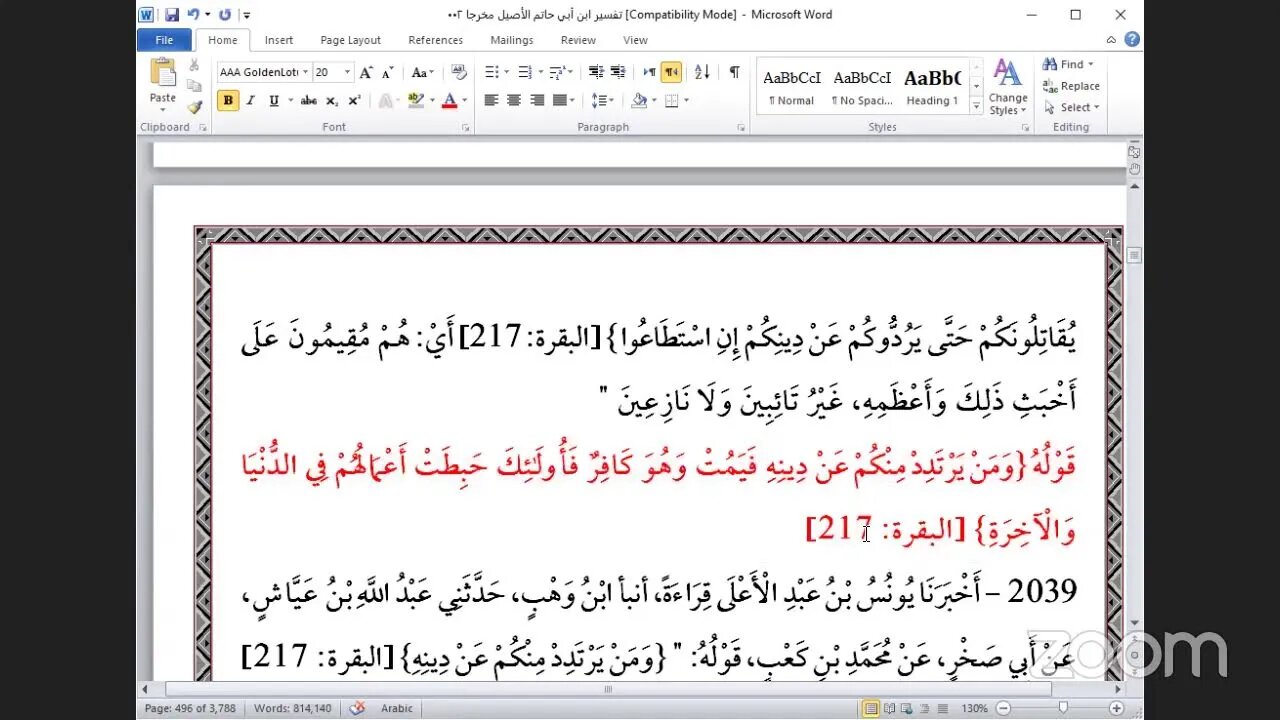
Task: Click the Paste clipboard icon
Action: (162, 73)
